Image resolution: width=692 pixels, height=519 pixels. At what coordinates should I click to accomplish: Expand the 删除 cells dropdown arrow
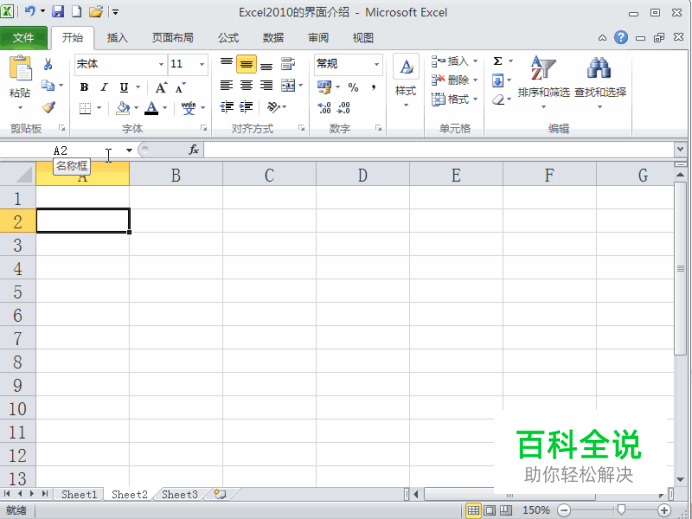tap(475, 80)
